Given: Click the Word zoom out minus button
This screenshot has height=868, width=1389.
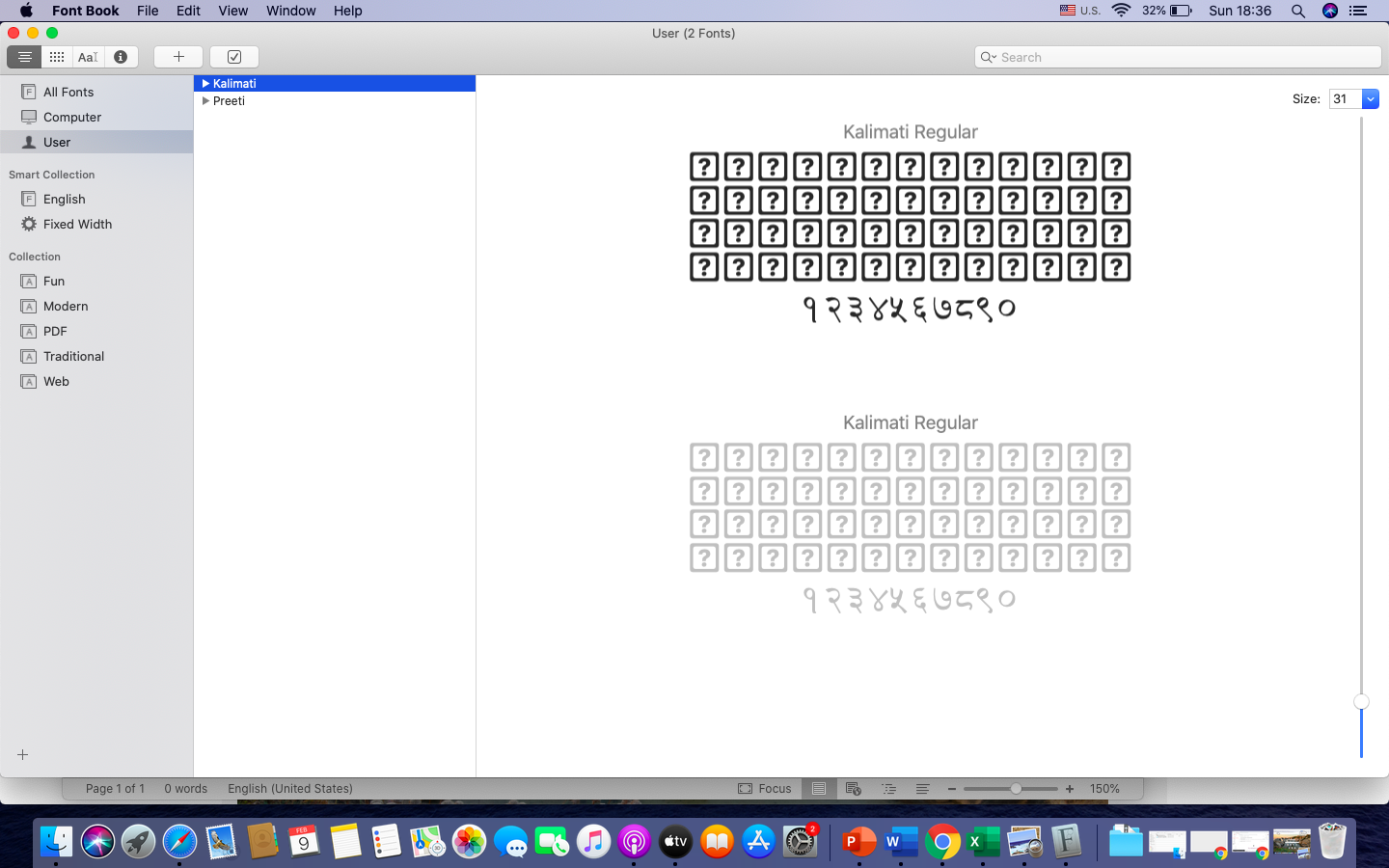Looking at the screenshot, I should point(952,789).
